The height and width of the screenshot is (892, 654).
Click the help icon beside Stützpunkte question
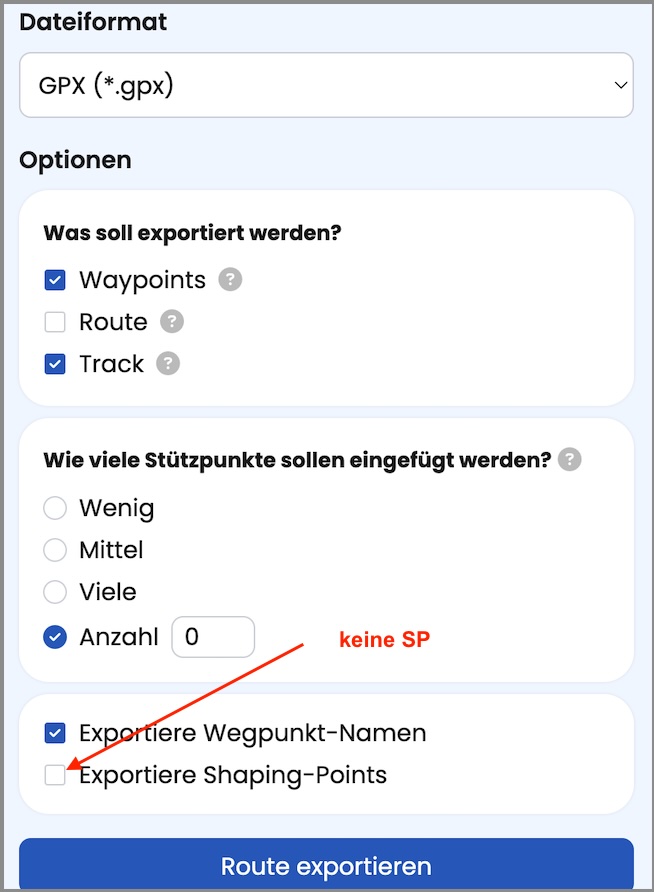[x=570, y=460]
